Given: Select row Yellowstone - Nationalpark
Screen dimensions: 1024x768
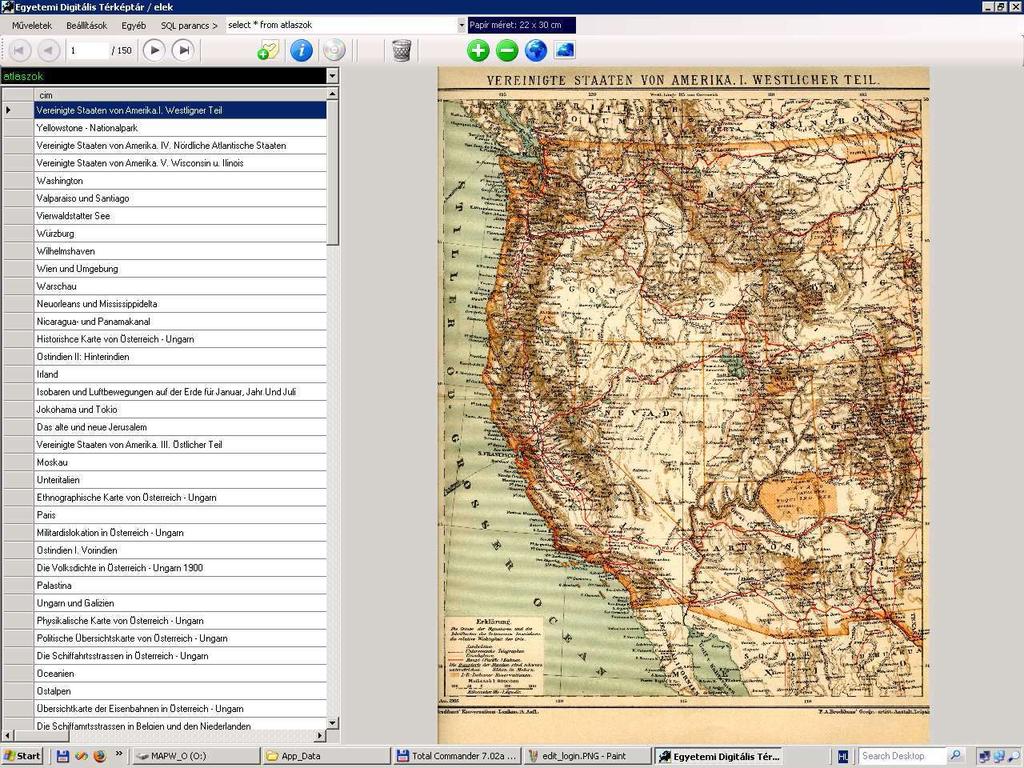Looking at the screenshot, I should point(180,128).
